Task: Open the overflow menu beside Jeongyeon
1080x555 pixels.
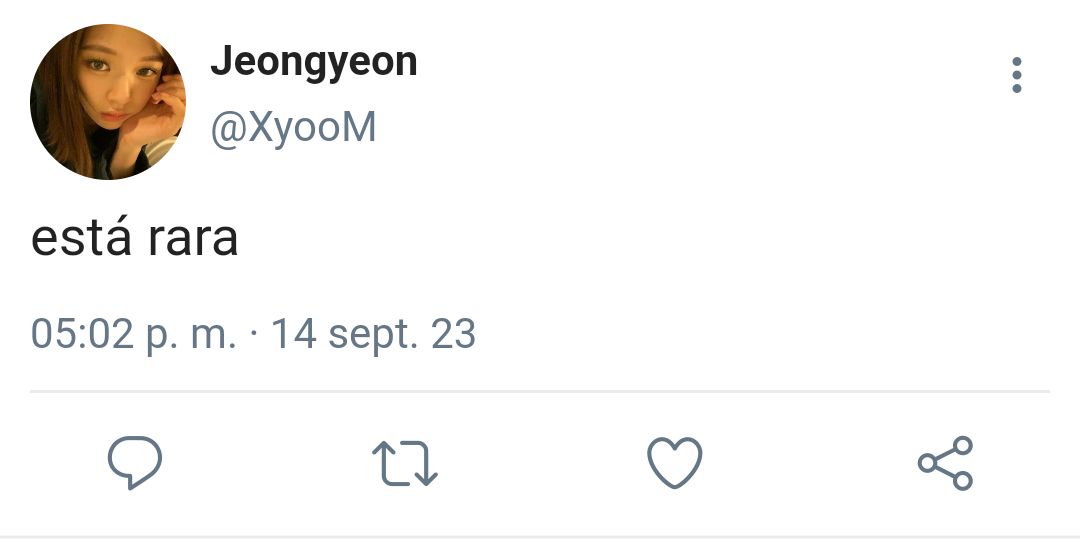Action: (1017, 75)
